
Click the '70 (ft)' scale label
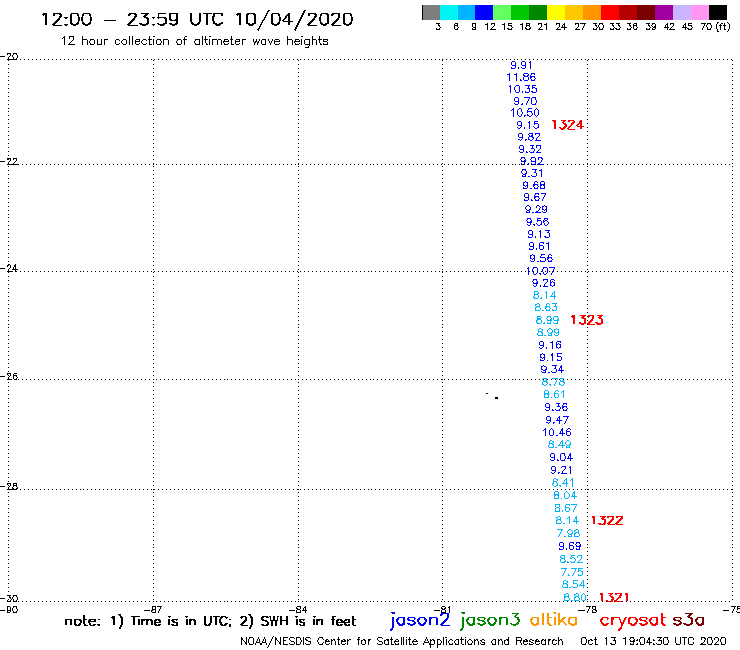715,27
